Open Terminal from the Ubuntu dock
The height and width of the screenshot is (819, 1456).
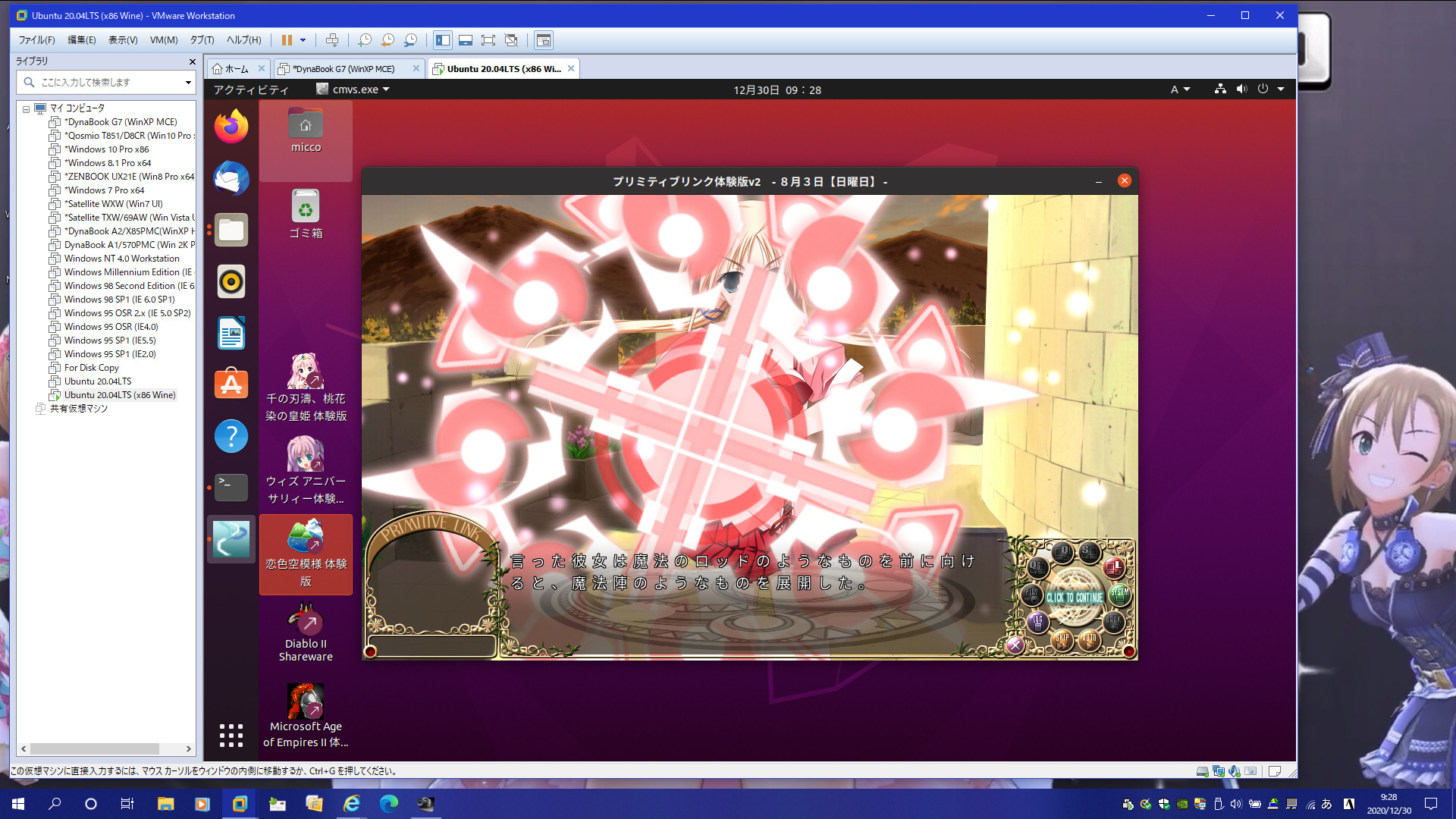231,488
